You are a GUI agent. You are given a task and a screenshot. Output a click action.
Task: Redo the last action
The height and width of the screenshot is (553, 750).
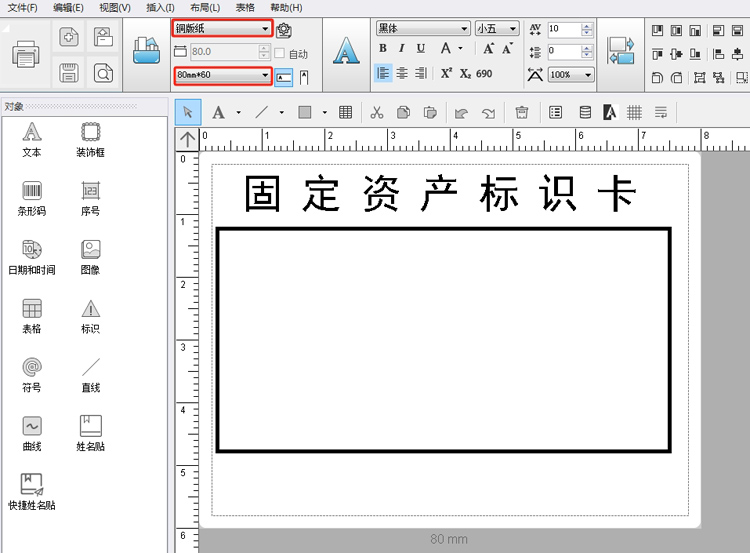[488, 113]
